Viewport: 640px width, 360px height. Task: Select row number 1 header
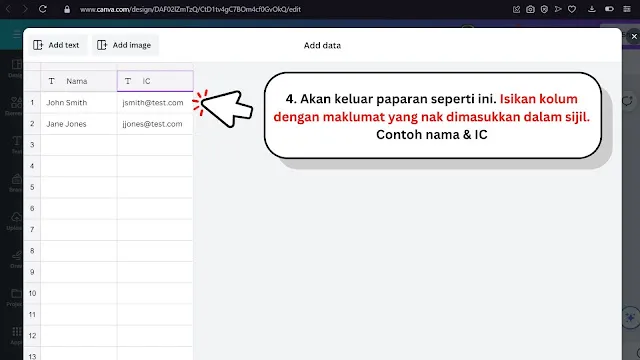(32, 102)
